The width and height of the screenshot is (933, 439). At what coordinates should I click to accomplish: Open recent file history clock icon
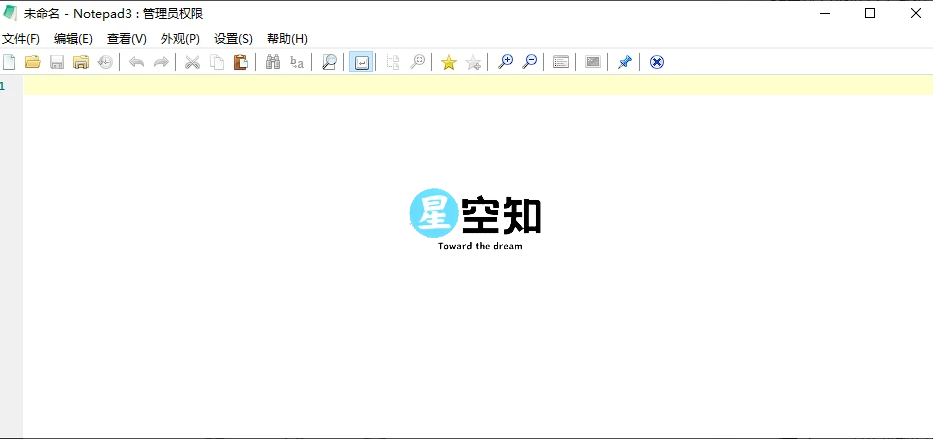[x=105, y=62]
